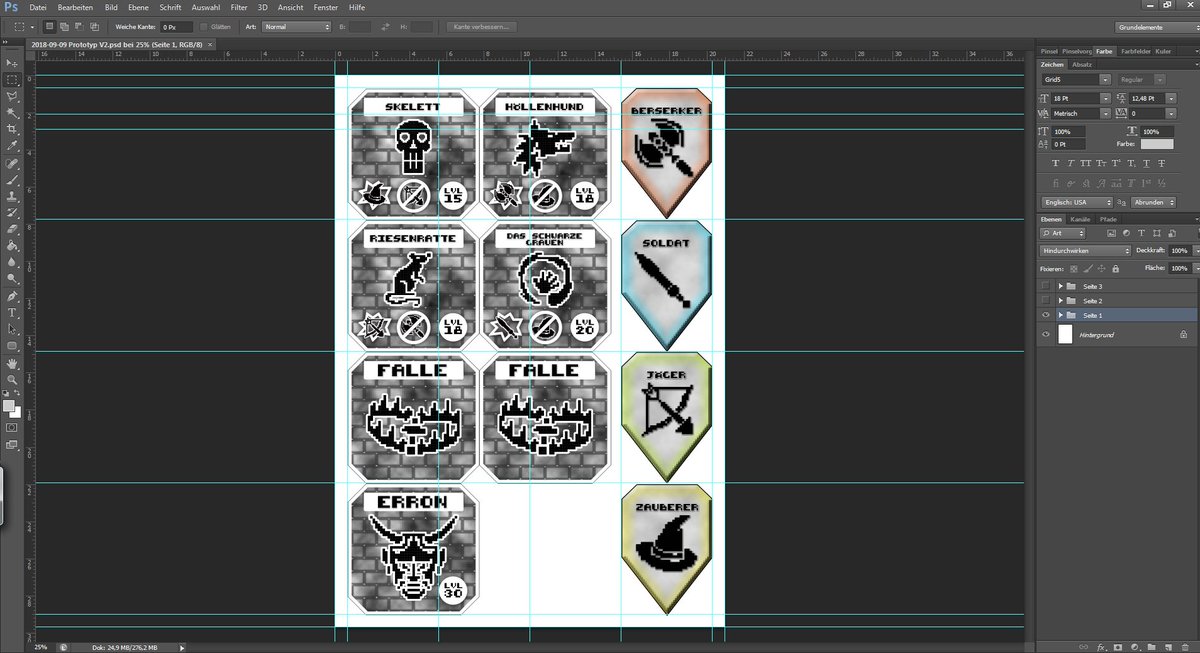1200x653 pixels.
Task: Click Add to Selection mode icon
Action: pos(63,26)
